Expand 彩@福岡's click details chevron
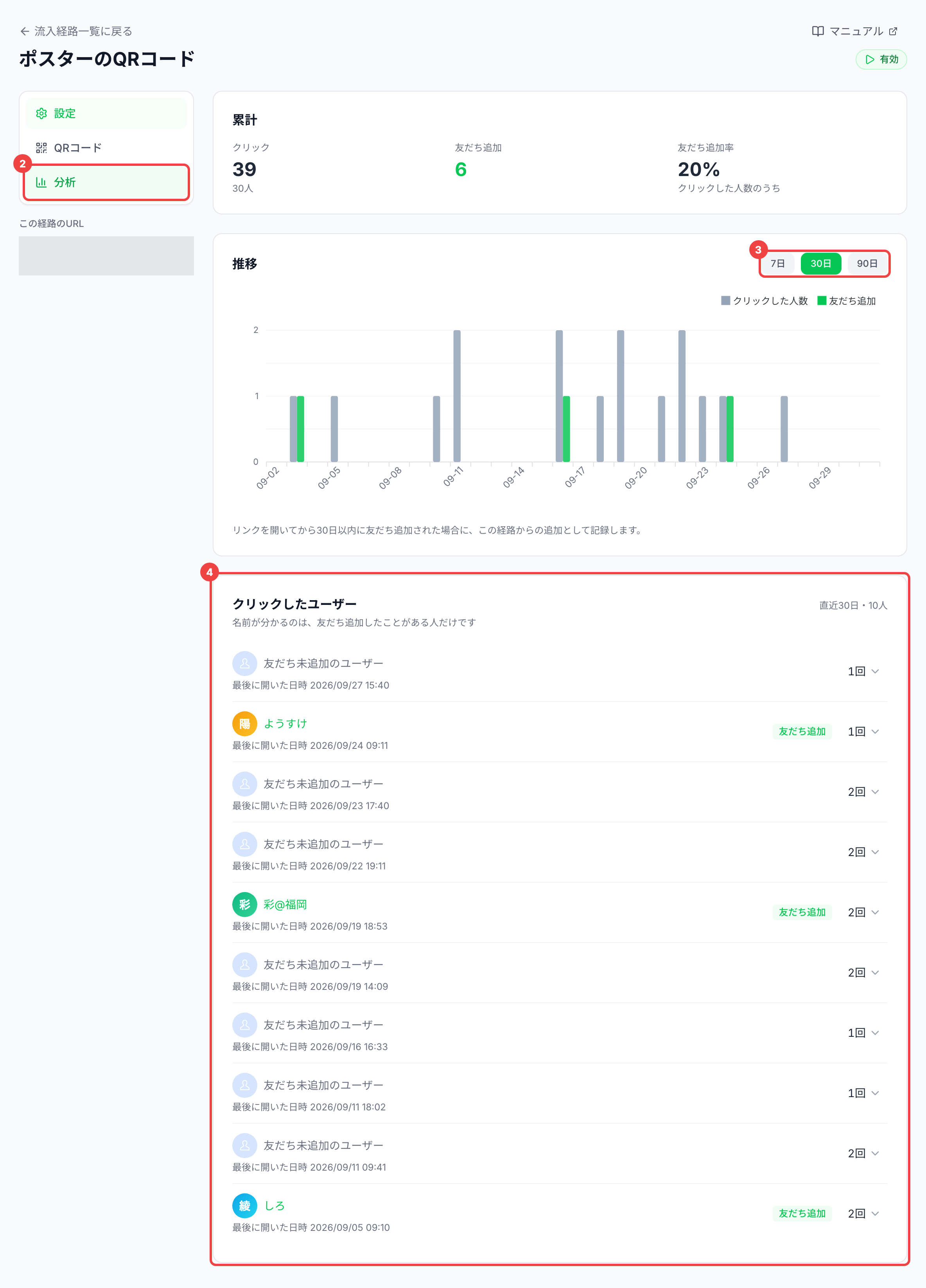Image resolution: width=926 pixels, height=1288 pixels. 875,912
